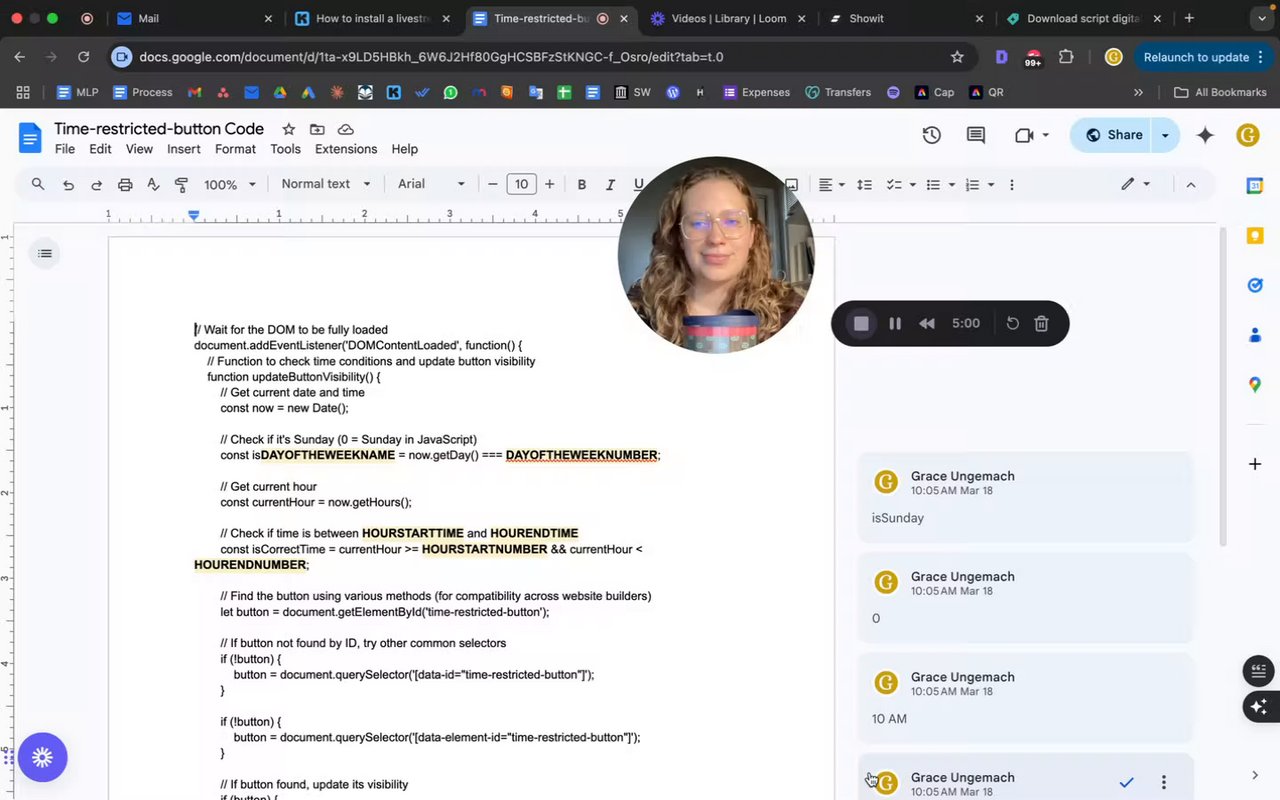Image resolution: width=1280 pixels, height=800 pixels.
Task: Get add-ons with the plus icon
Action: click(x=1255, y=464)
